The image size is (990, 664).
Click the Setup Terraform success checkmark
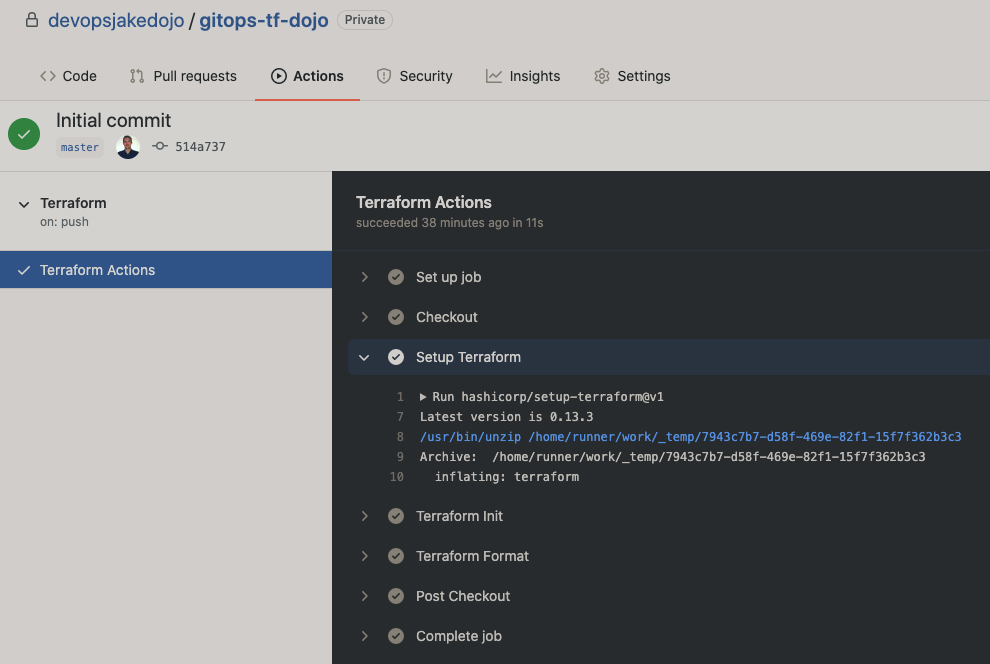pyautogui.click(x=396, y=357)
